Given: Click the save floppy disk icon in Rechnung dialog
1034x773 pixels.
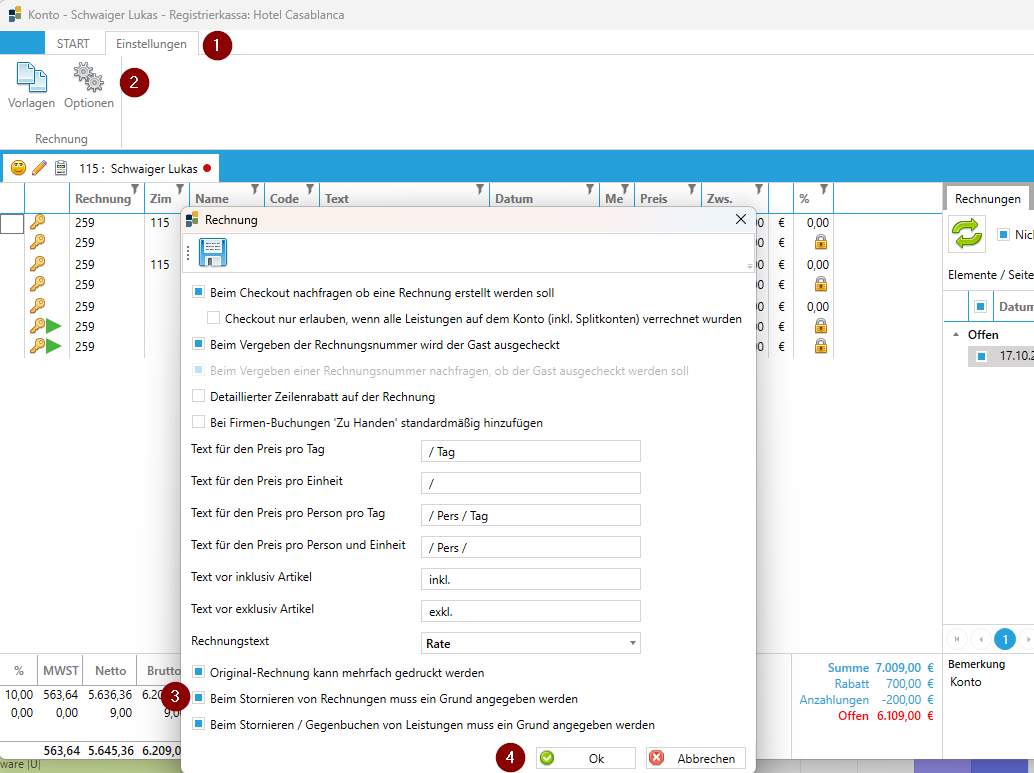Looking at the screenshot, I should [213, 253].
